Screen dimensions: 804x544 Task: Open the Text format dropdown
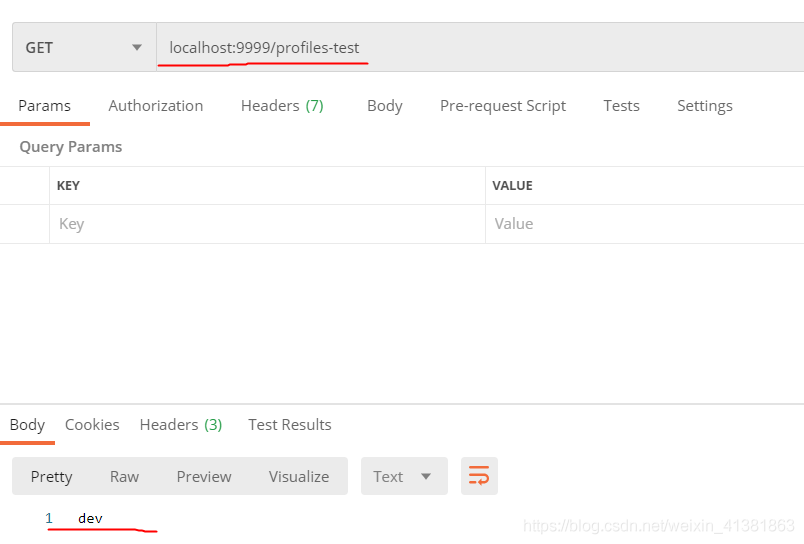click(x=404, y=476)
